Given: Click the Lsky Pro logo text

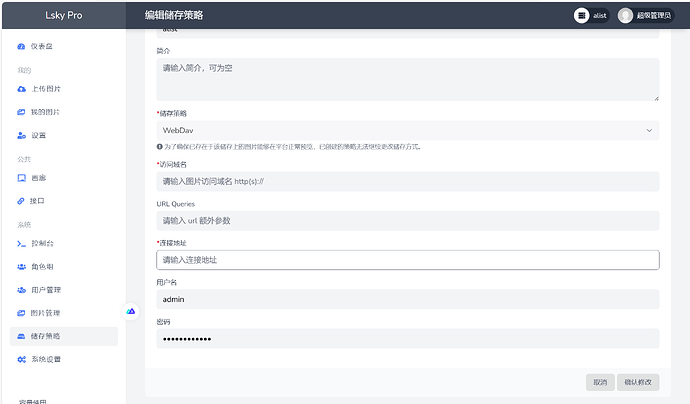Looking at the screenshot, I should pyautogui.click(x=64, y=15).
